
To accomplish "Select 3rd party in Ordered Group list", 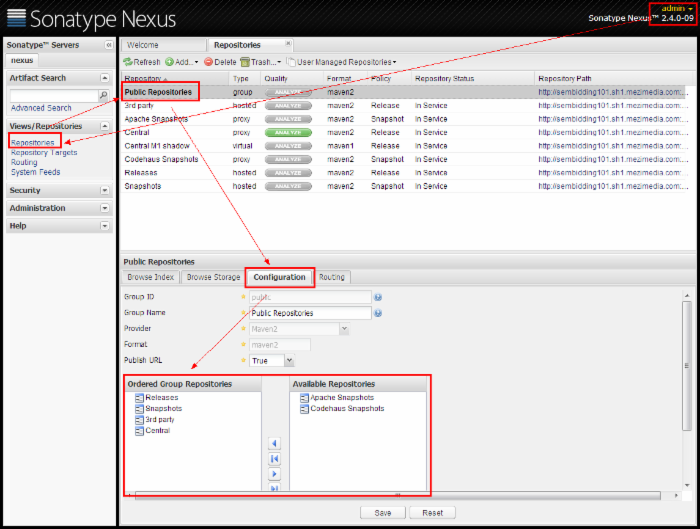I will click(155, 420).
